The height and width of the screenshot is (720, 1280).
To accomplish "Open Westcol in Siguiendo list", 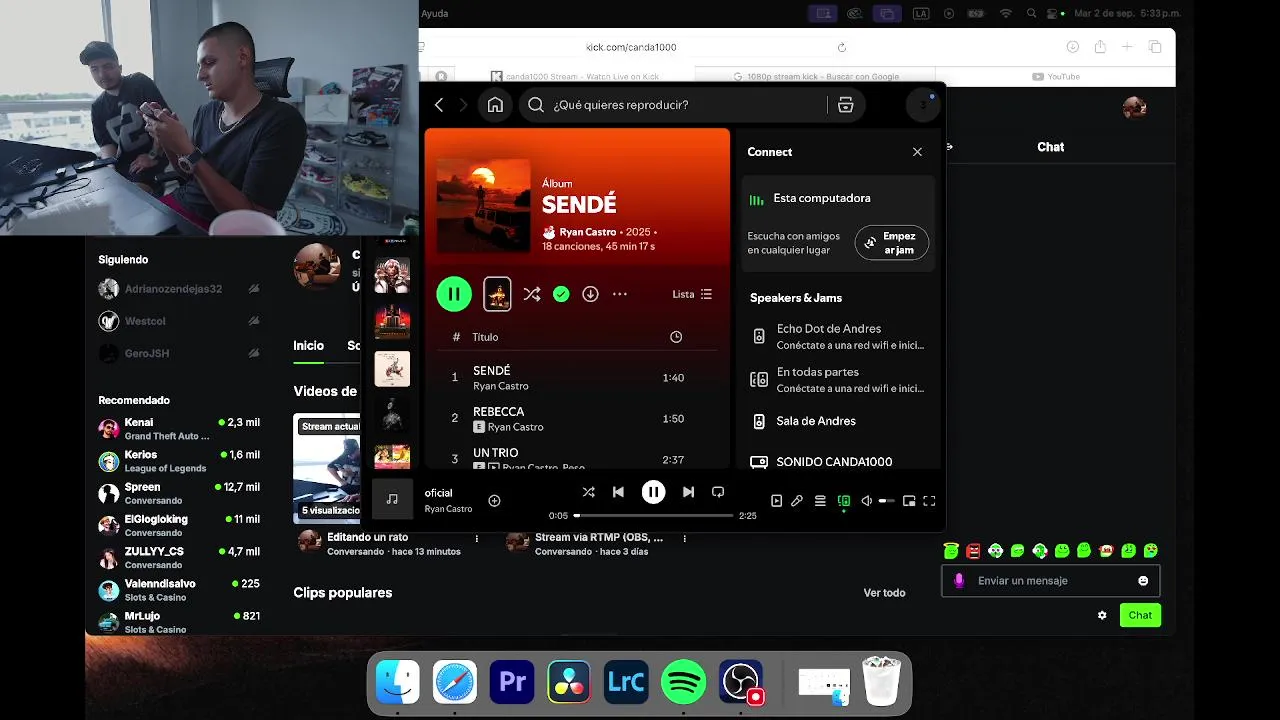I will [179, 321].
